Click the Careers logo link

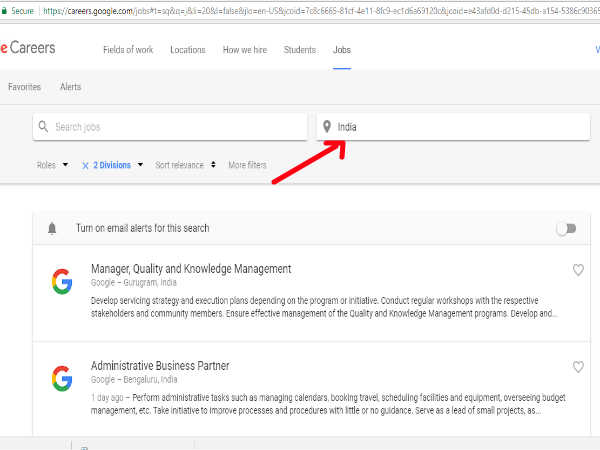(x=28, y=48)
